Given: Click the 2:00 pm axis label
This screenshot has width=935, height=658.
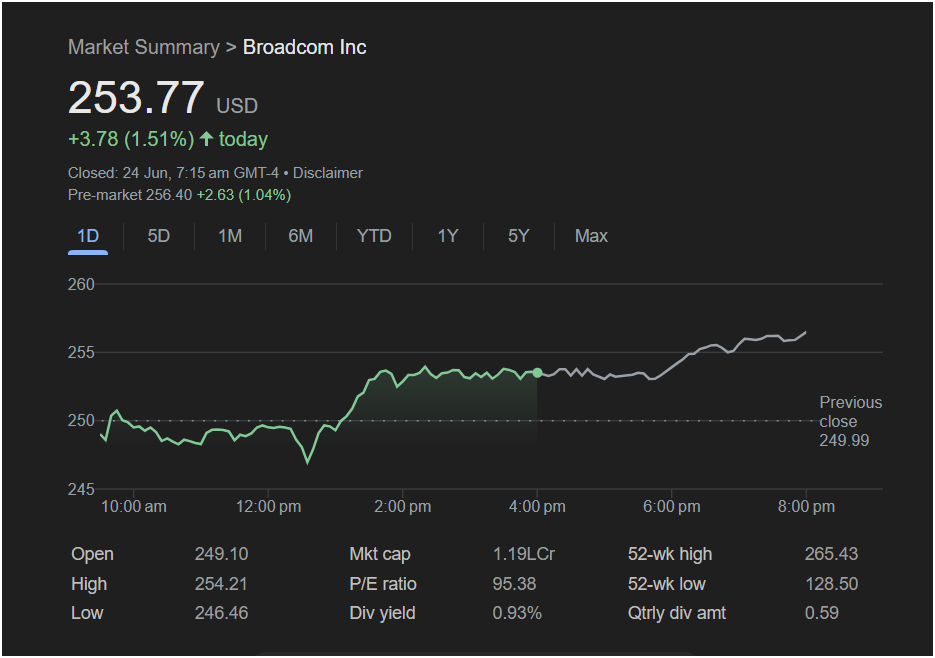Looking at the screenshot, I should point(403,507).
